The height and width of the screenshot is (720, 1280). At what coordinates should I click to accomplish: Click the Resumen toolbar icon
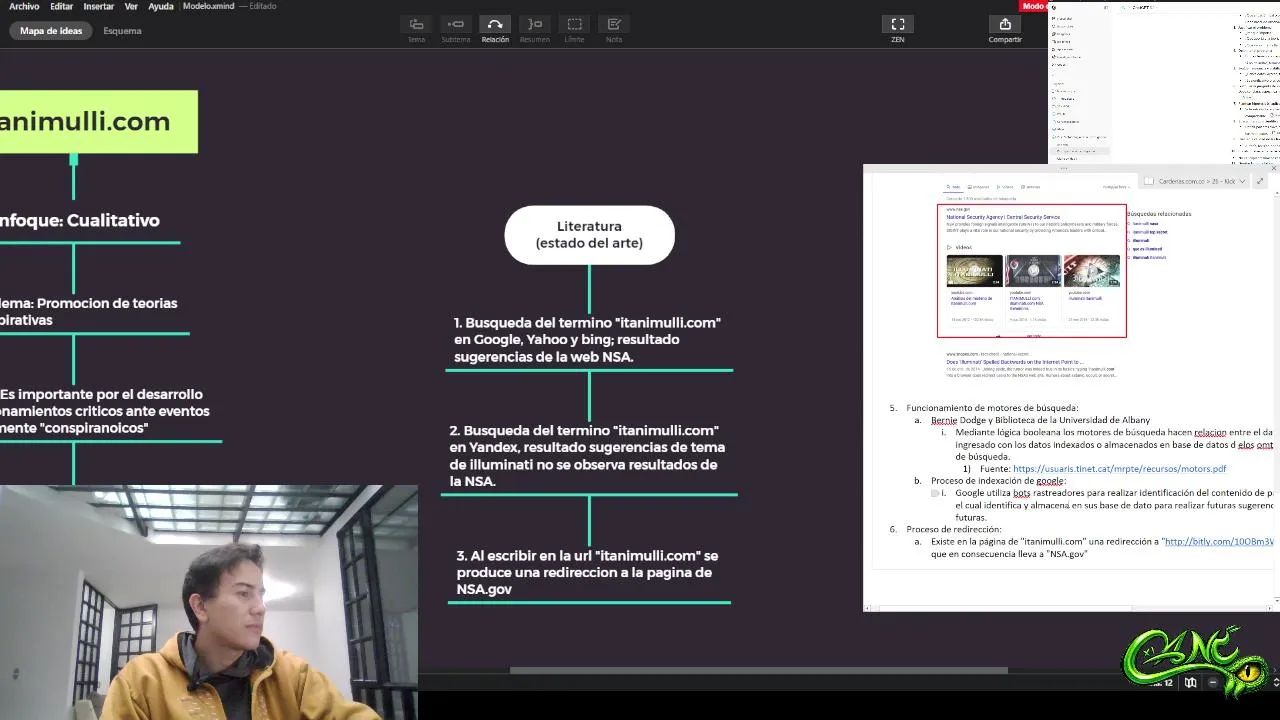click(535, 24)
